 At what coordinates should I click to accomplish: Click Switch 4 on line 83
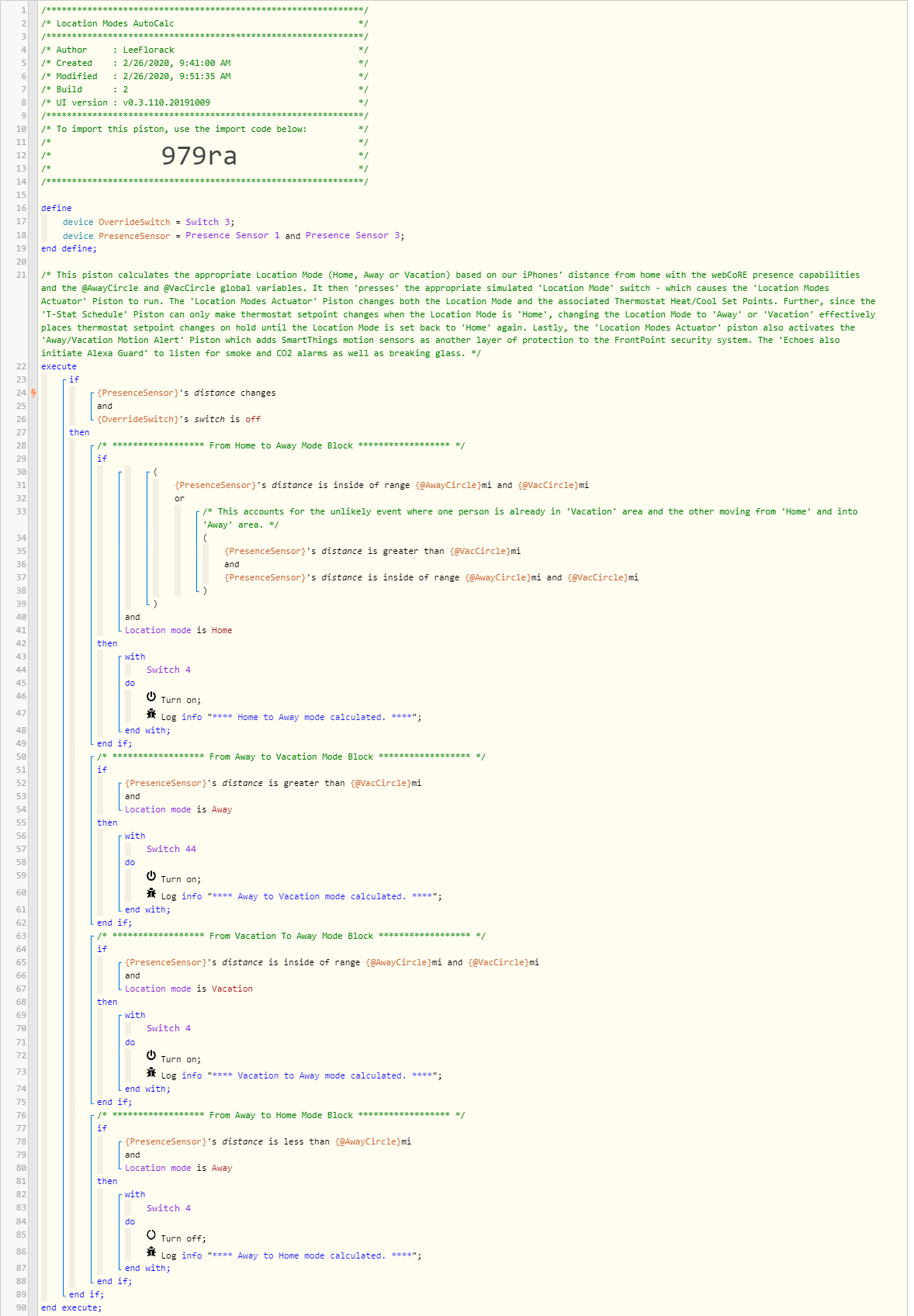168,1208
